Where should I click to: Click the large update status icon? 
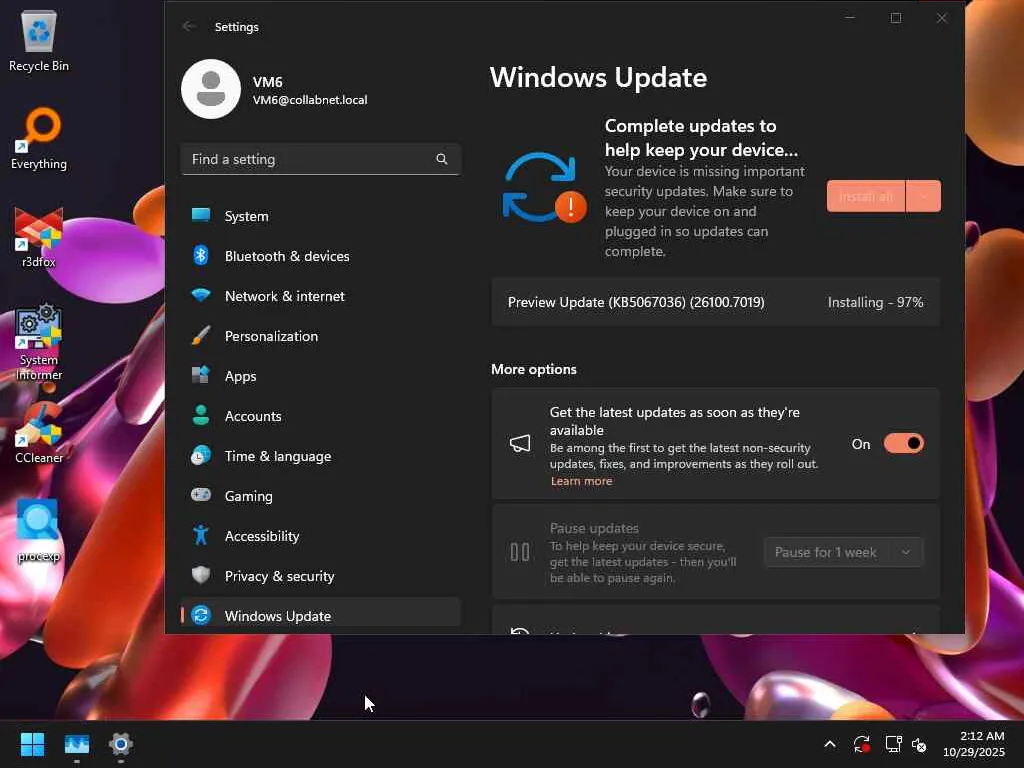544,188
